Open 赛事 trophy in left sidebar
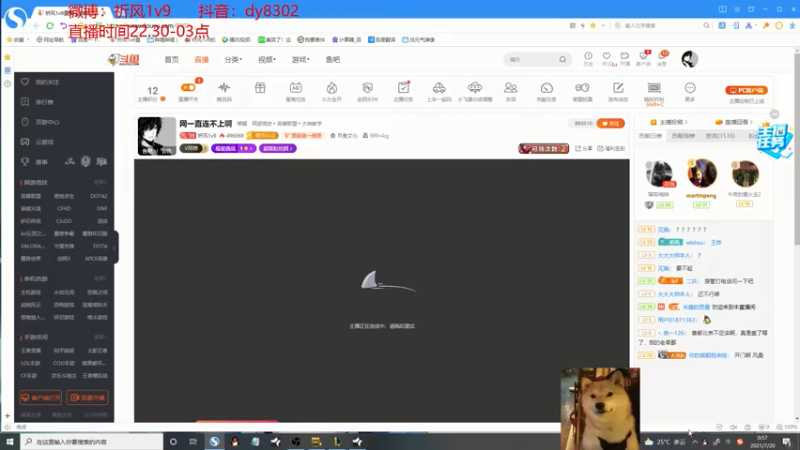Image resolution: width=800 pixels, height=450 pixels. point(35,162)
